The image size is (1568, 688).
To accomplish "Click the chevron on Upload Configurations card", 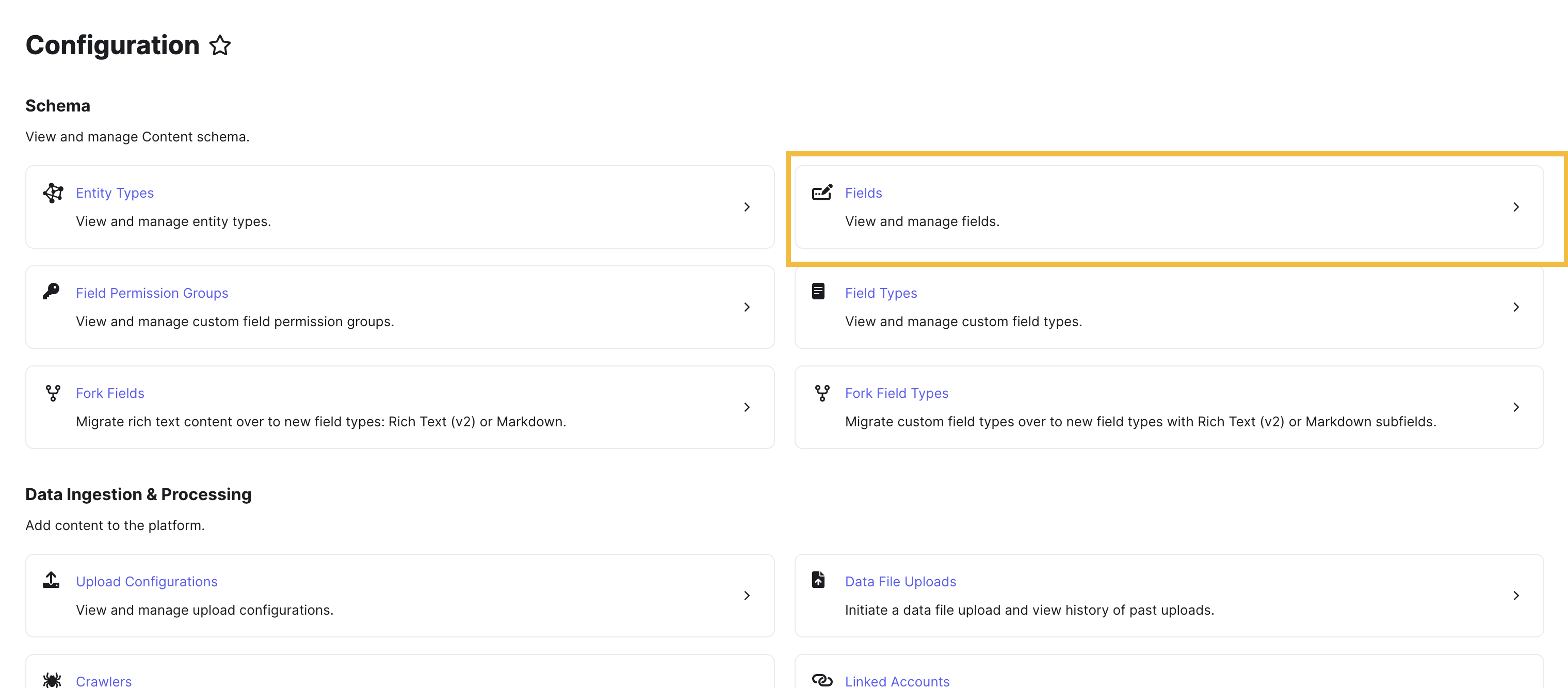I will [x=747, y=596].
